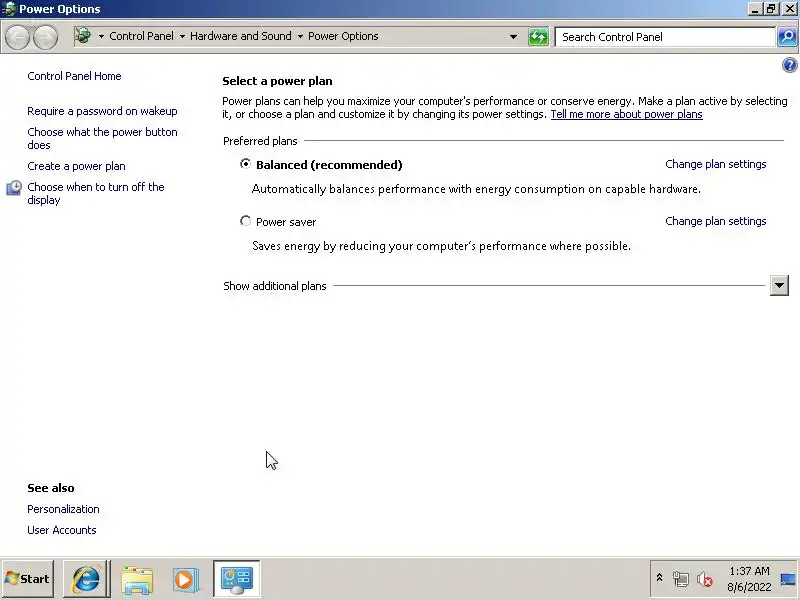This screenshot has width=800, height=600.
Task: Click the Select a power plan heading
Action: click(277, 81)
